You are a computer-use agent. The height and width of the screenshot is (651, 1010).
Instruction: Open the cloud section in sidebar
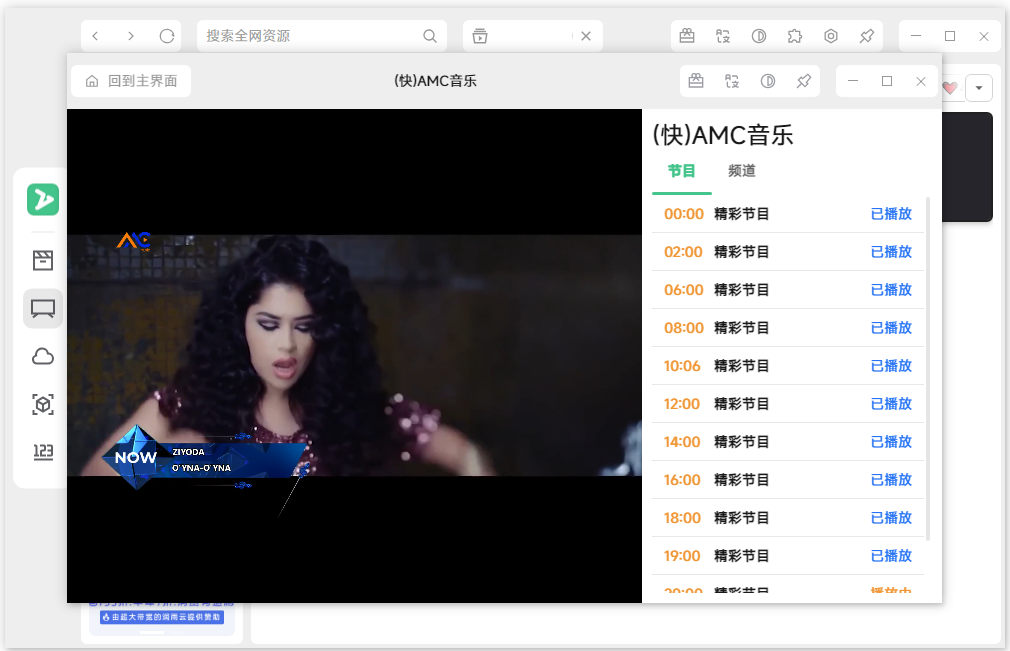(43, 356)
